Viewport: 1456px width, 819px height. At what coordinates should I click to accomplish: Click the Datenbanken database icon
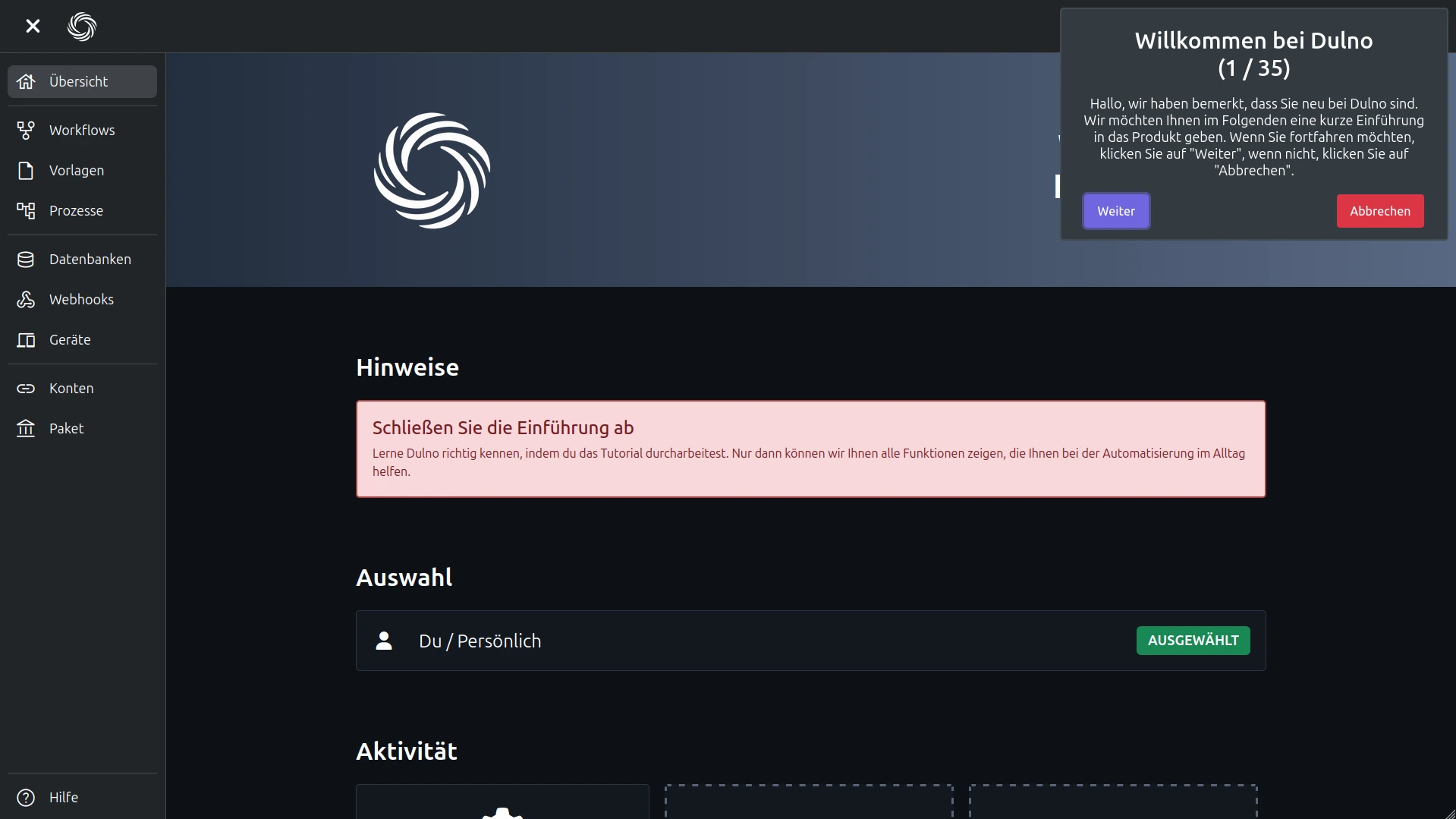pos(26,260)
